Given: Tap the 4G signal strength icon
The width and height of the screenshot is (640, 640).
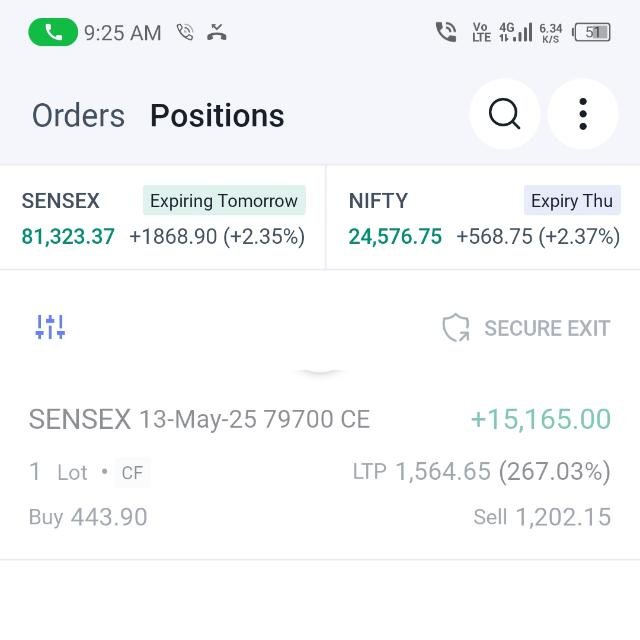Looking at the screenshot, I should [512, 32].
